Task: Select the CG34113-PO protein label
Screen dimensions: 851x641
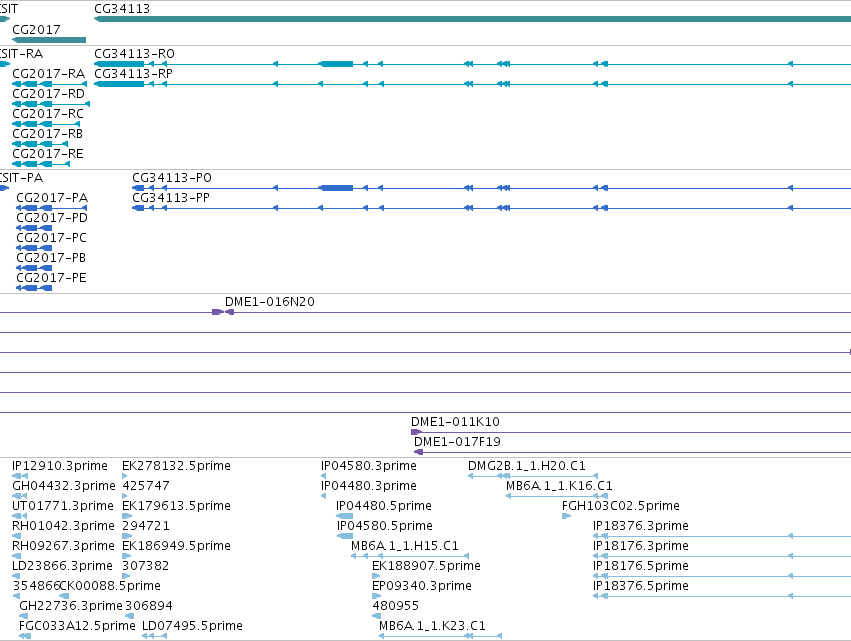Action: [172, 178]
